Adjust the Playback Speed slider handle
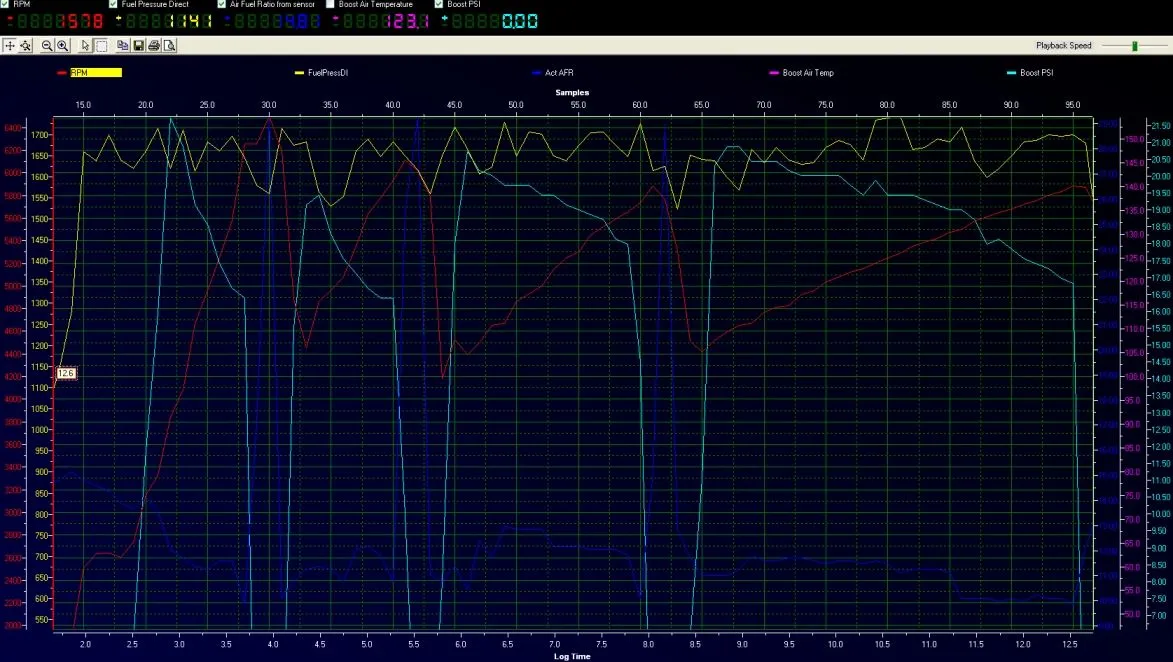The image size is (1173, 662). (x=1134, y=46)
